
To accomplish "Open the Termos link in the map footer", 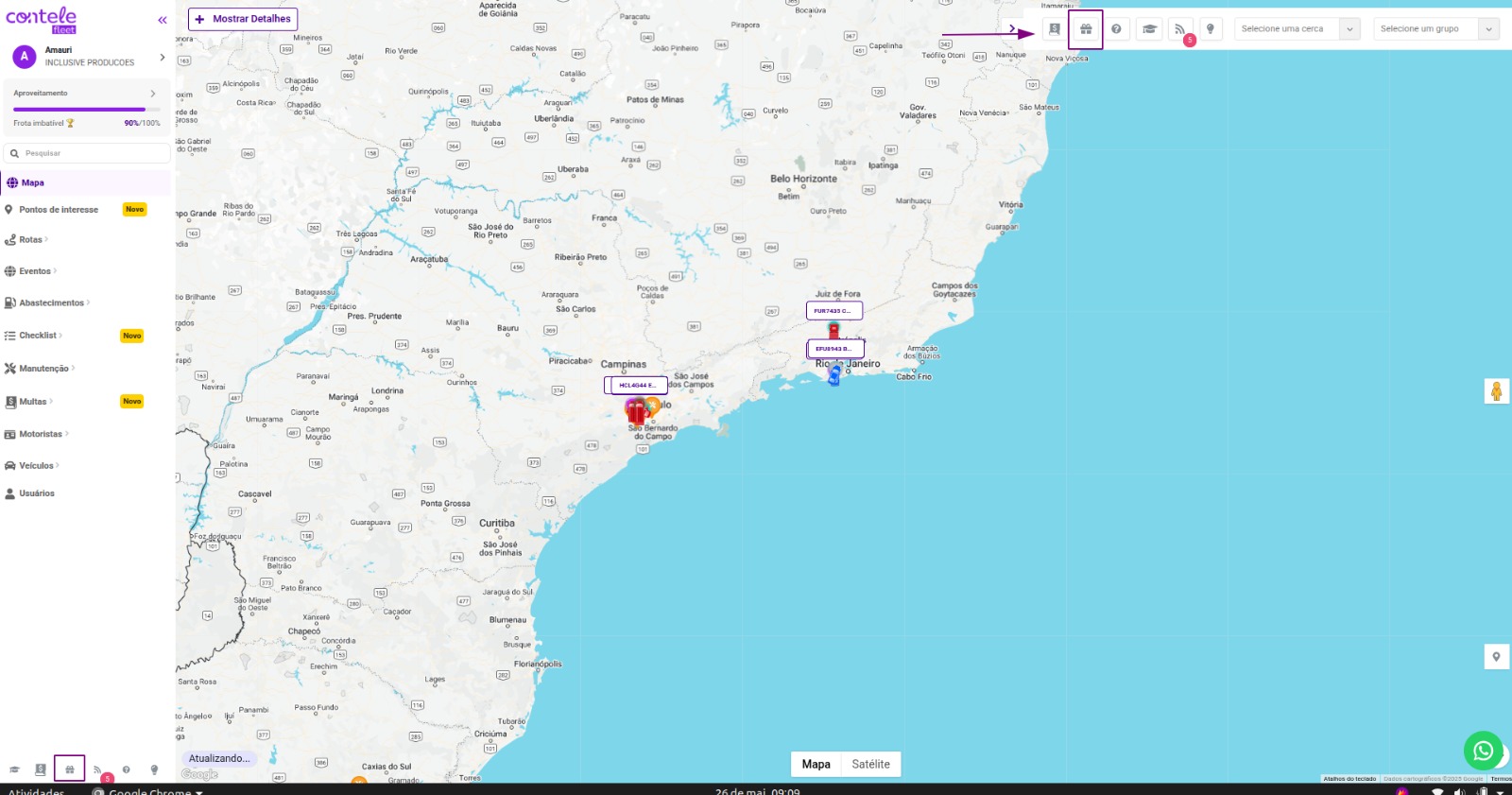I will [1501, 779].
